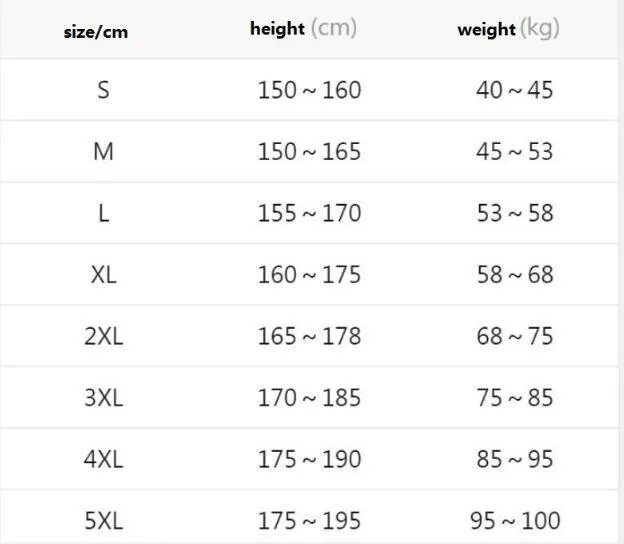This screenshot has width=624, height=544.
Task: Click the size/cm column header
Action: coord(96,32)
